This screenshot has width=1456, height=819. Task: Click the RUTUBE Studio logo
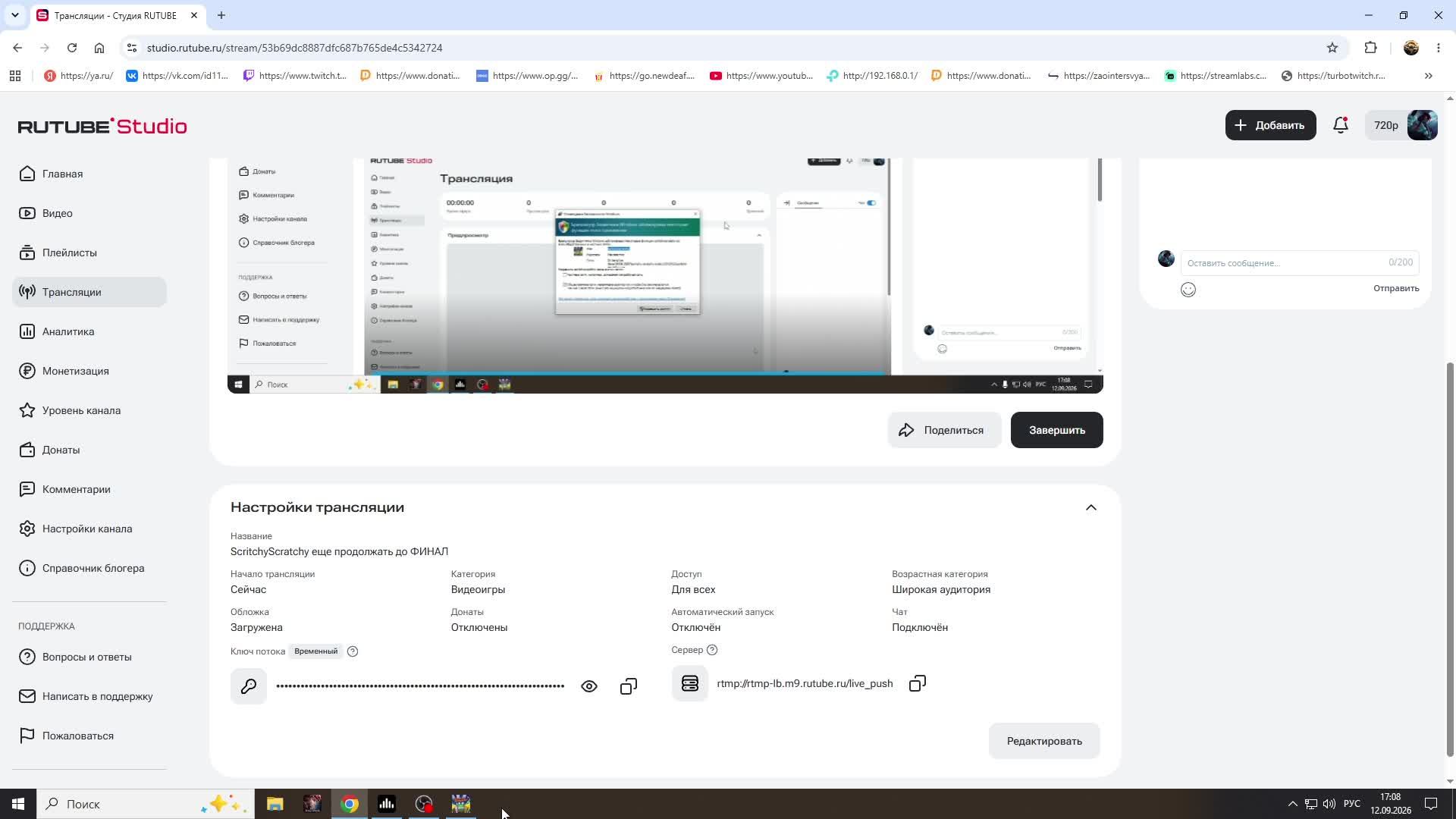(x=102, y=126)
